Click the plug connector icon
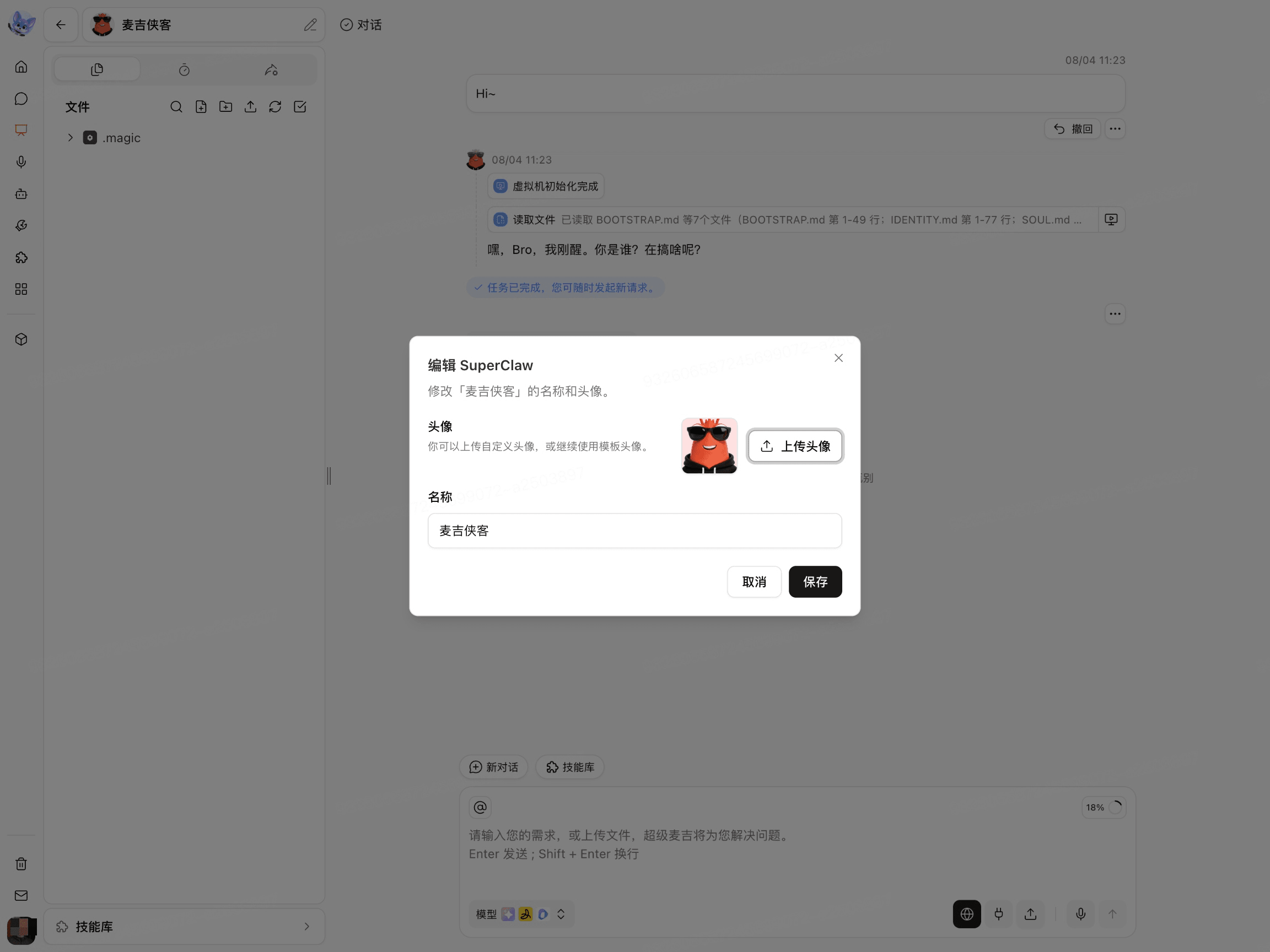The image size is (1270, 952). click(998, 914)
